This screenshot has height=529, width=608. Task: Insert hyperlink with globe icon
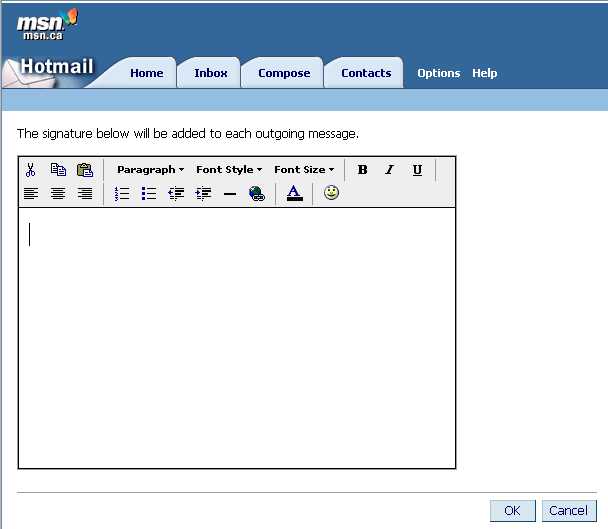coord(257,193)
